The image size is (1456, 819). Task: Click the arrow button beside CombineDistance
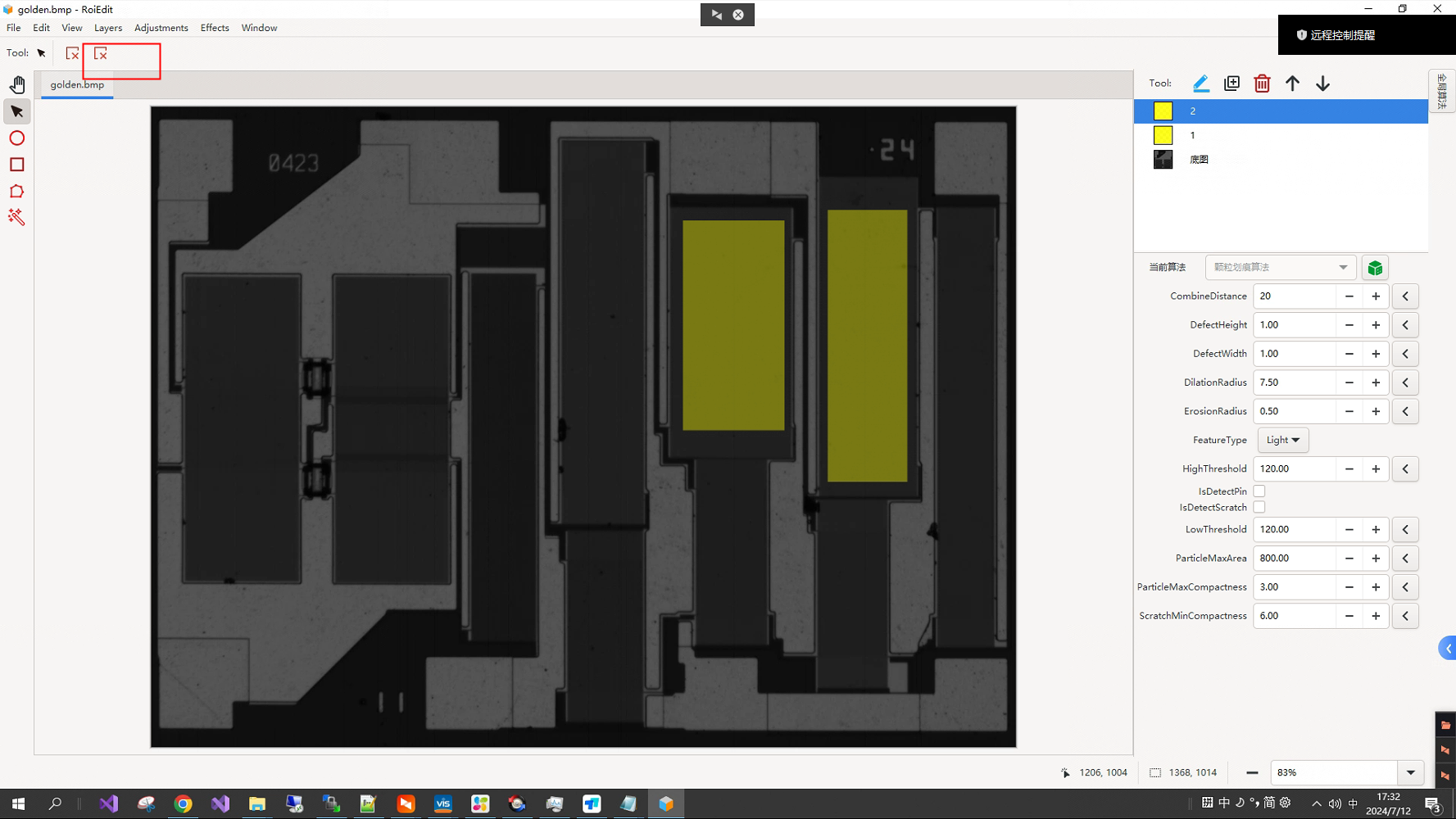click(1405, 296)
